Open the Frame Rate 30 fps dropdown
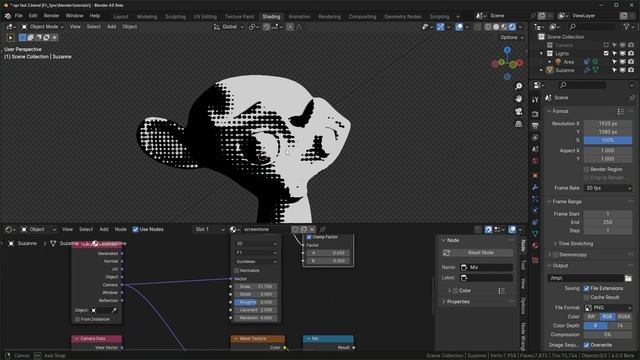The width and height of the screenshot is (640, 360). [x=608, y=188]
